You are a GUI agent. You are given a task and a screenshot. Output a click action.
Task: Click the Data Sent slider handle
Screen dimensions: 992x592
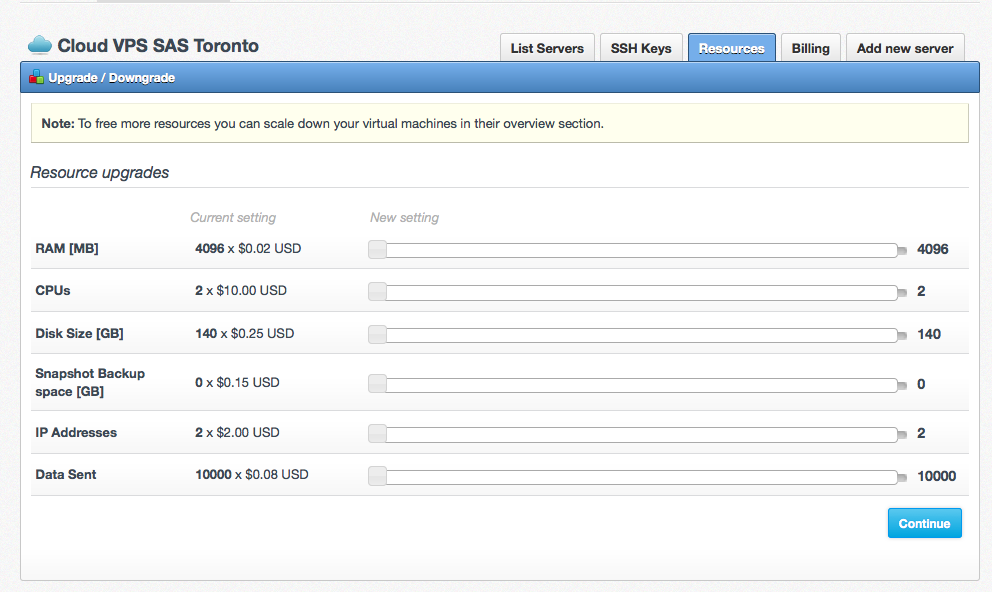[378, 476]
